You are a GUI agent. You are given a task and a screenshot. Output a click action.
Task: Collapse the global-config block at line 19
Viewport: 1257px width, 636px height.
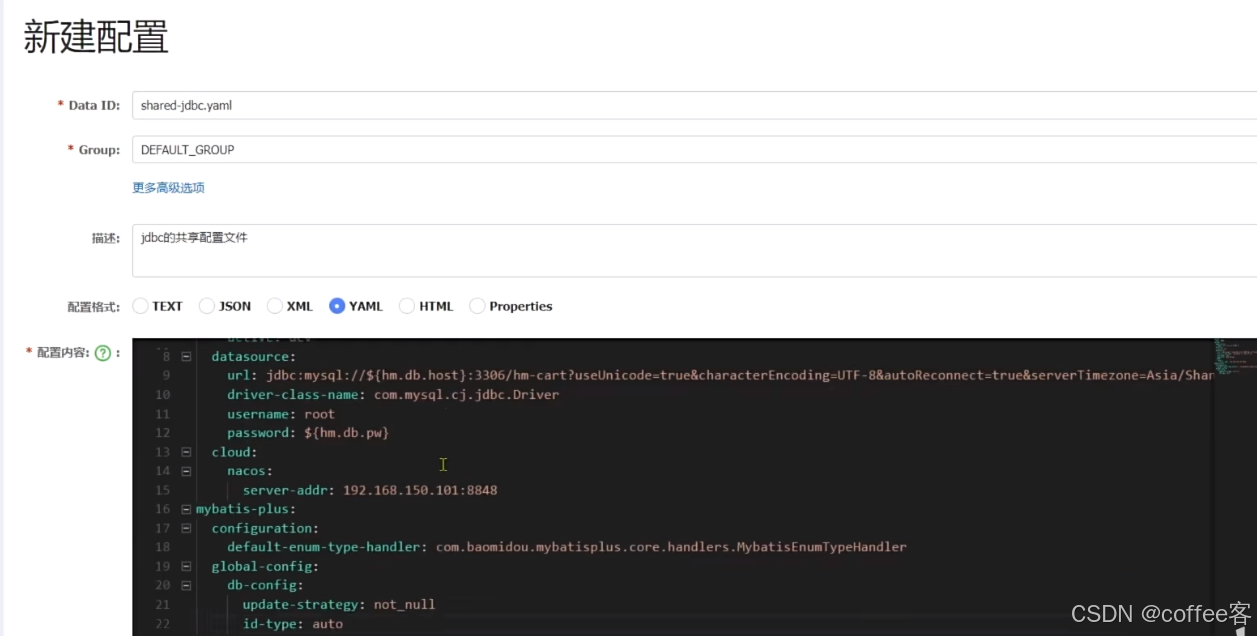point(186,566)
